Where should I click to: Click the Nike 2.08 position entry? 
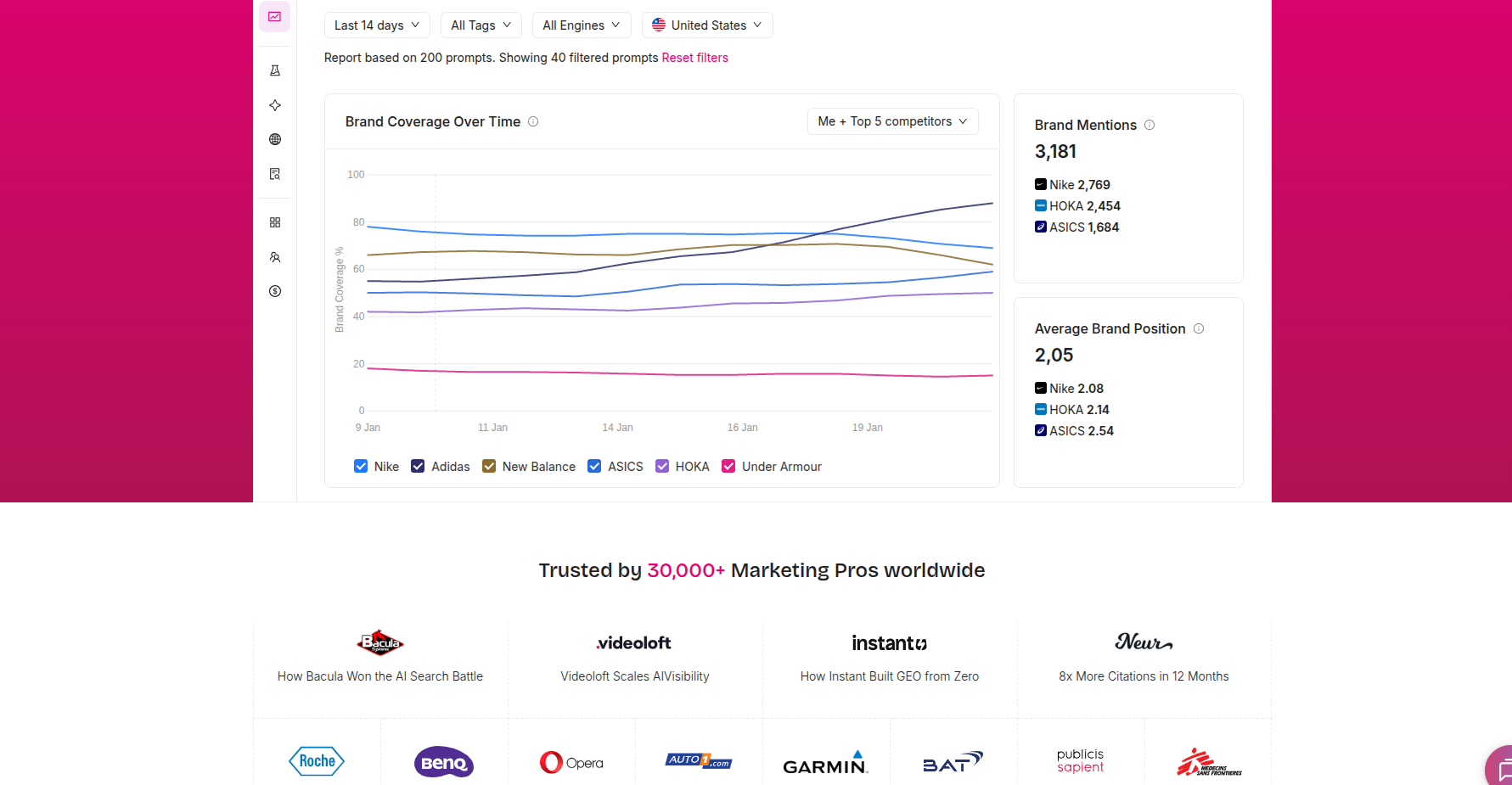click(x=1069, y=388)
